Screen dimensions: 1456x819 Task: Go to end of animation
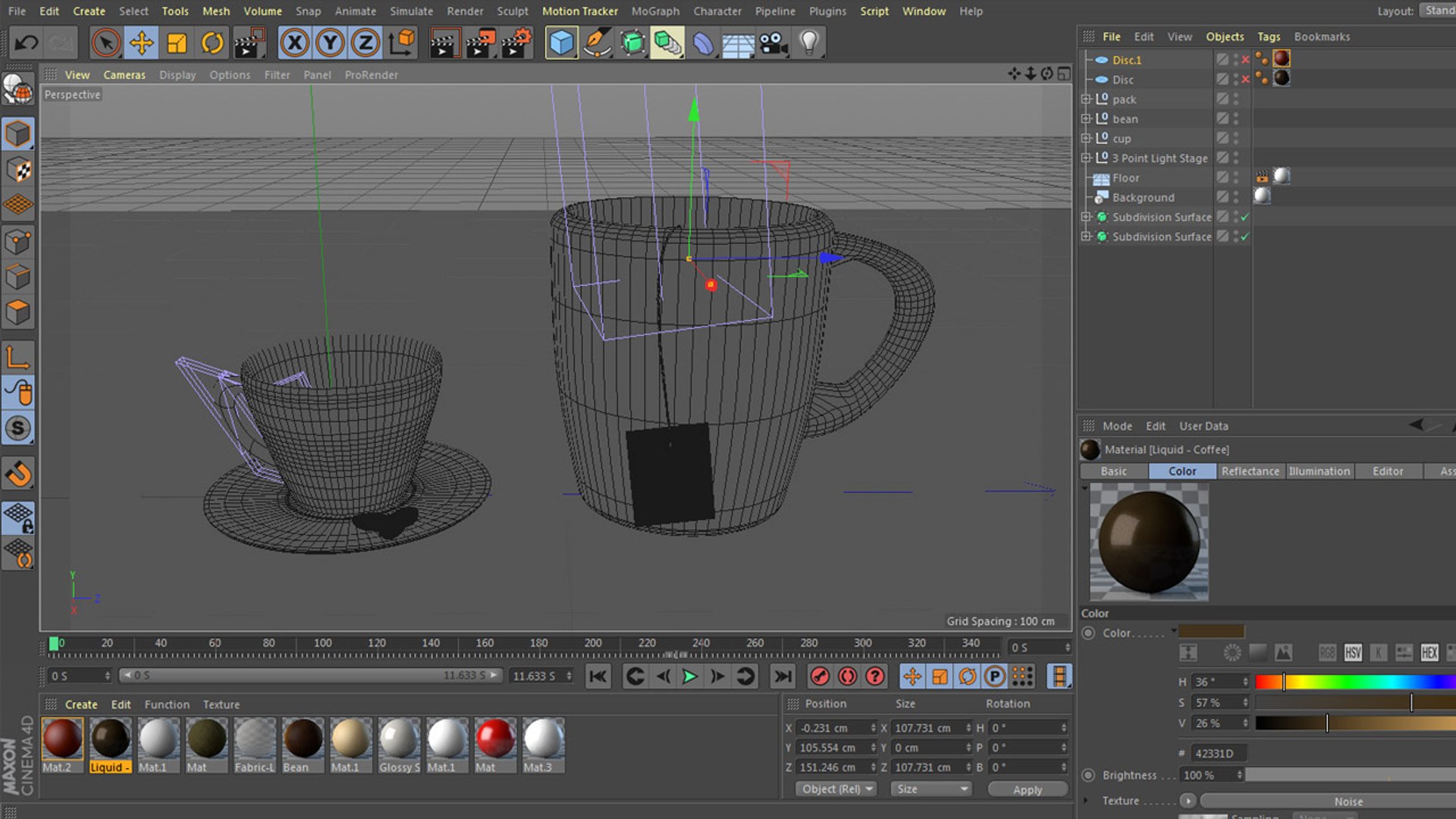(x=783, y=676)
